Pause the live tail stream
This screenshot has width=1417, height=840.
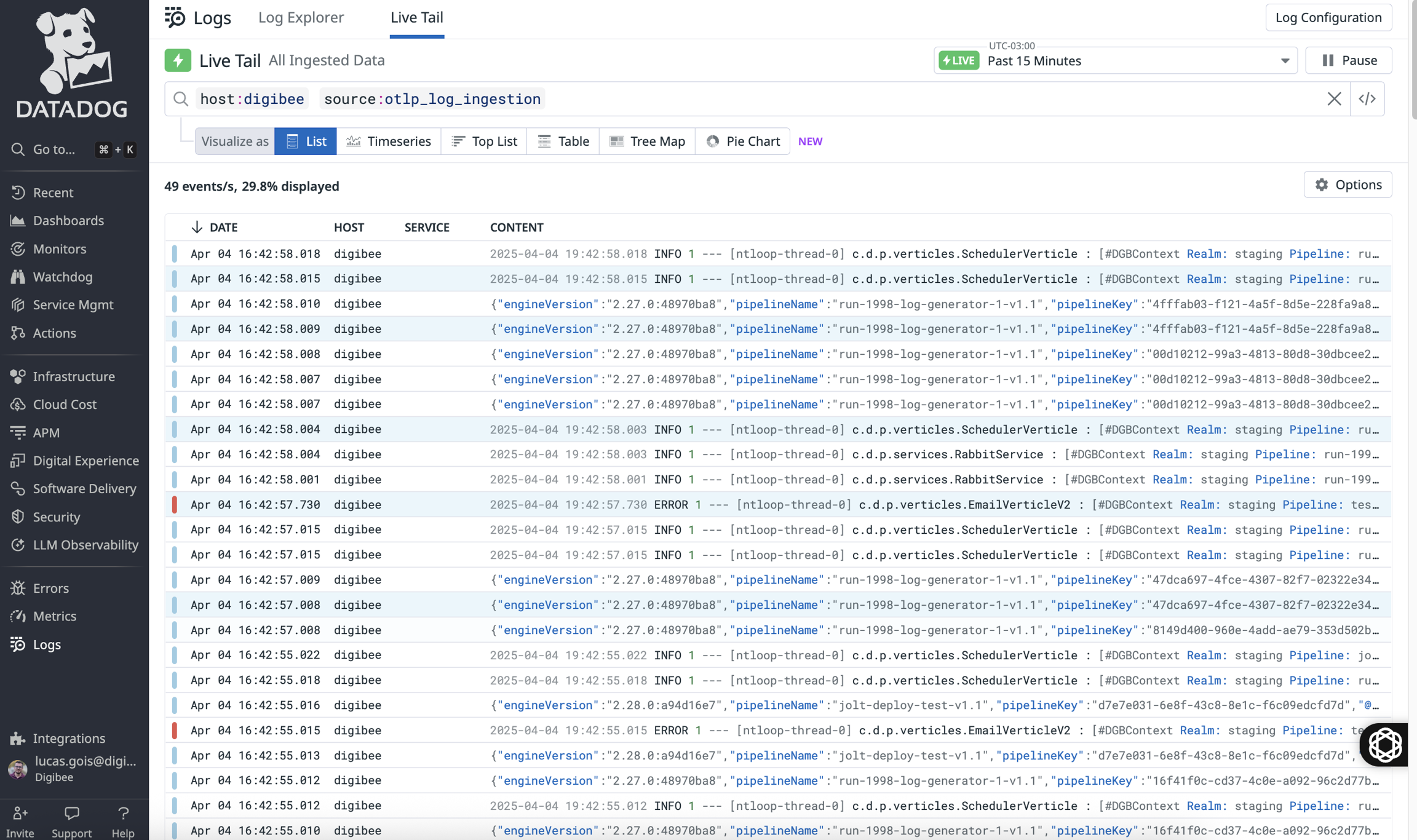1349,60
